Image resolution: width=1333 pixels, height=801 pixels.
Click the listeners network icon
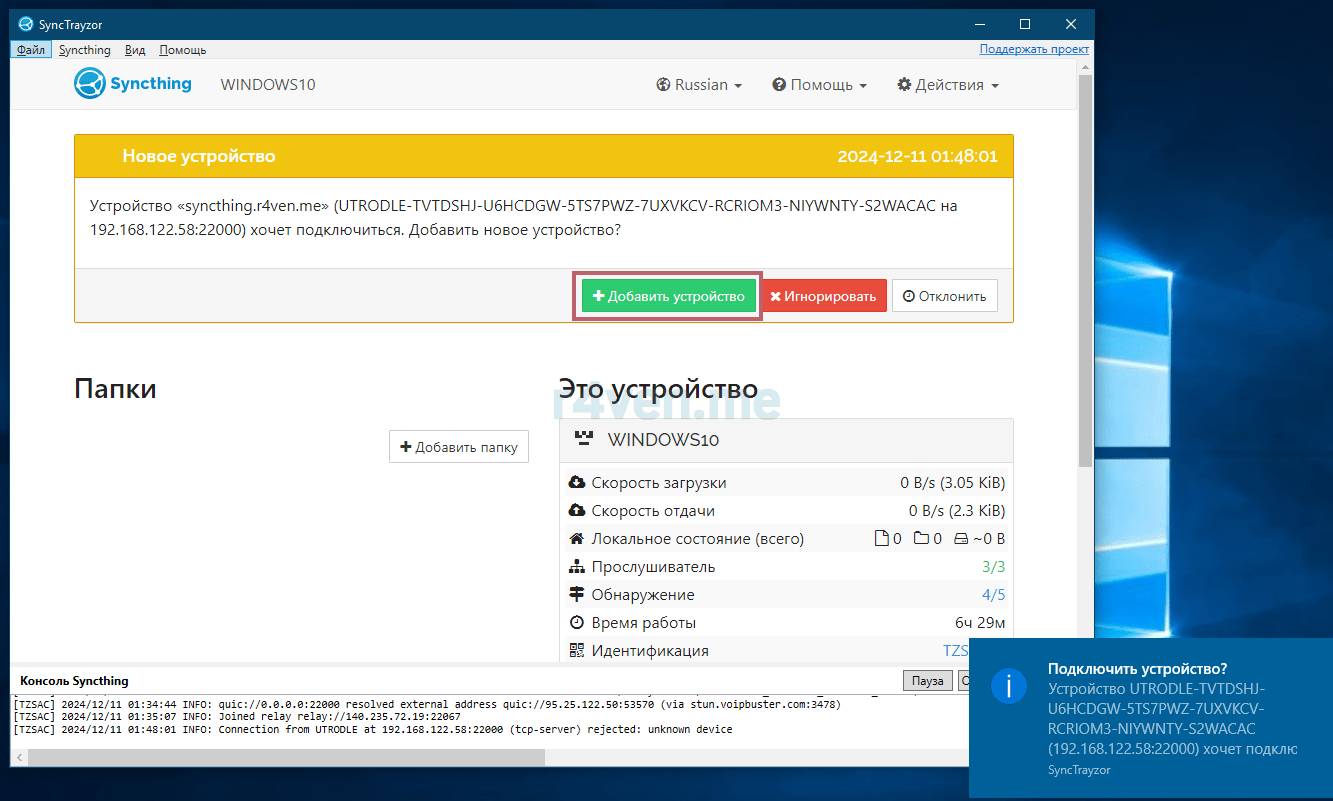click(576, 567)
